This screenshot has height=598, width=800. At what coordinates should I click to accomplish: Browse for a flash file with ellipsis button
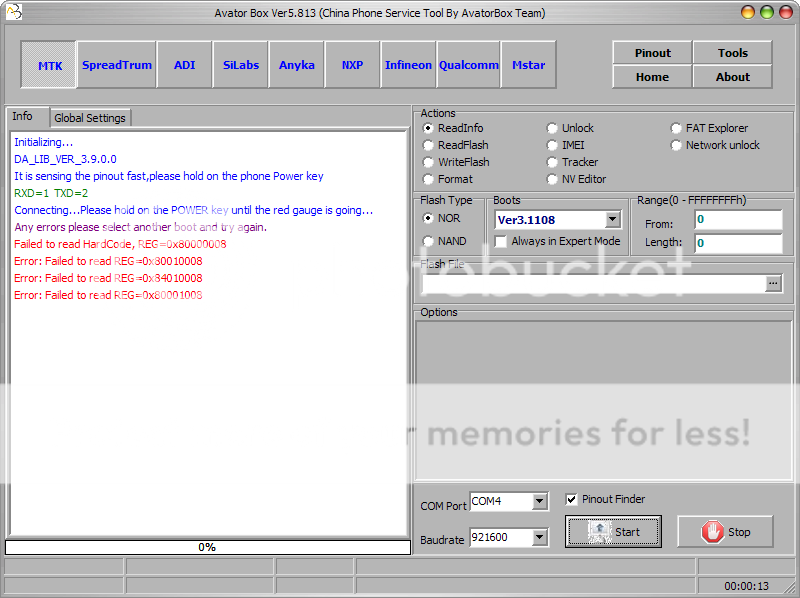point(773,284)
